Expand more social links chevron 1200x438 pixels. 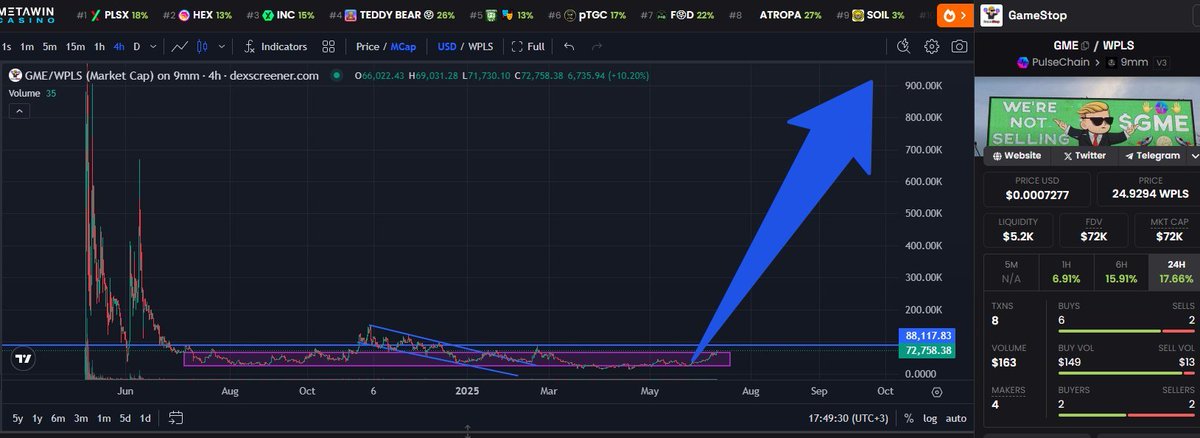click(1194, 156)
